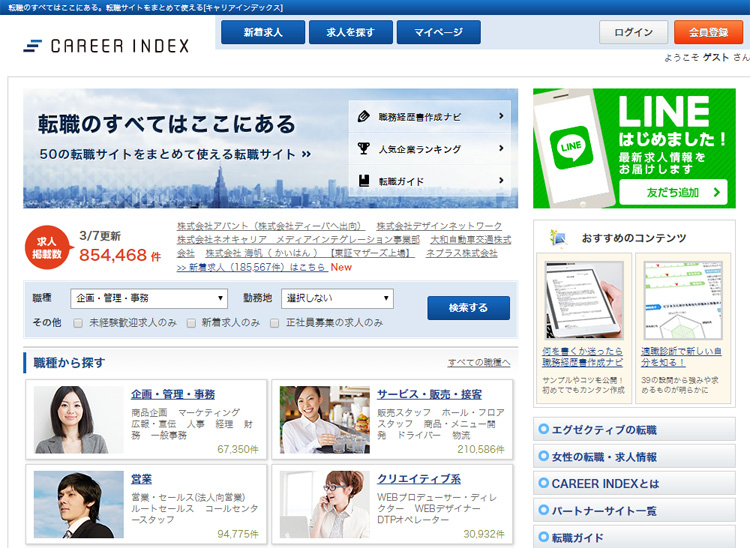
Task: Click the サービス・販売・接客 waitress photo
Action: point(325,420)
